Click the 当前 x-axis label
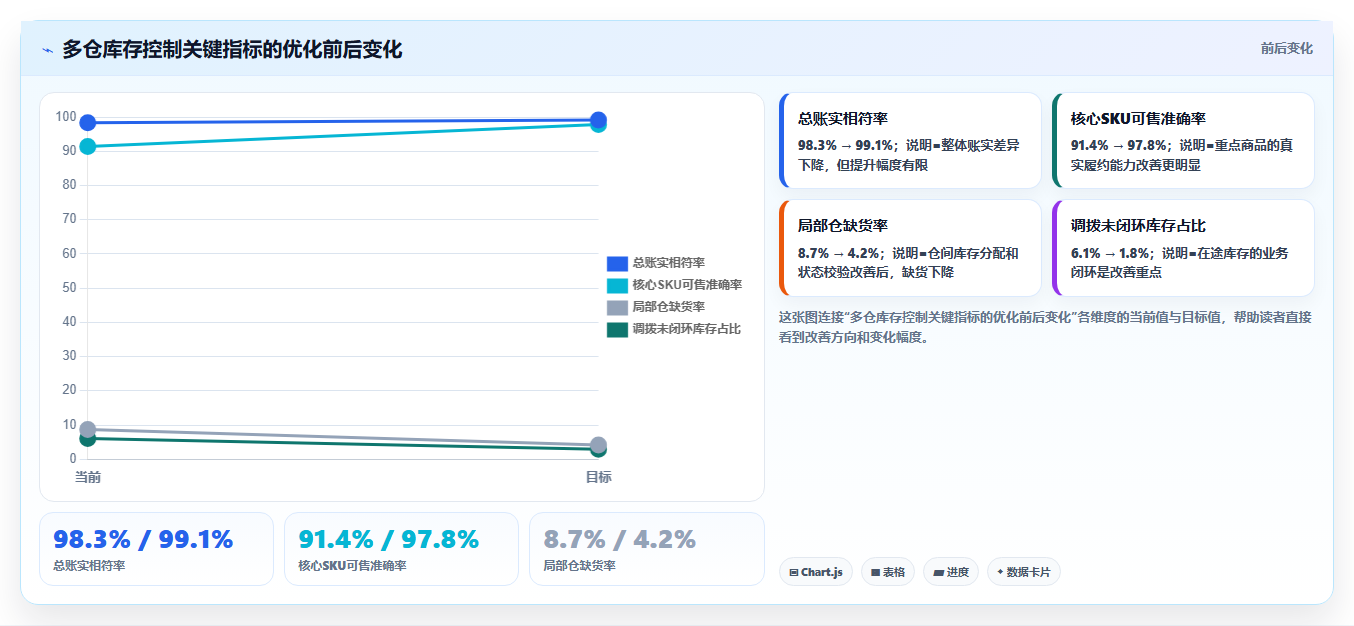The image size is (1354, 626). tap(88, 477)
